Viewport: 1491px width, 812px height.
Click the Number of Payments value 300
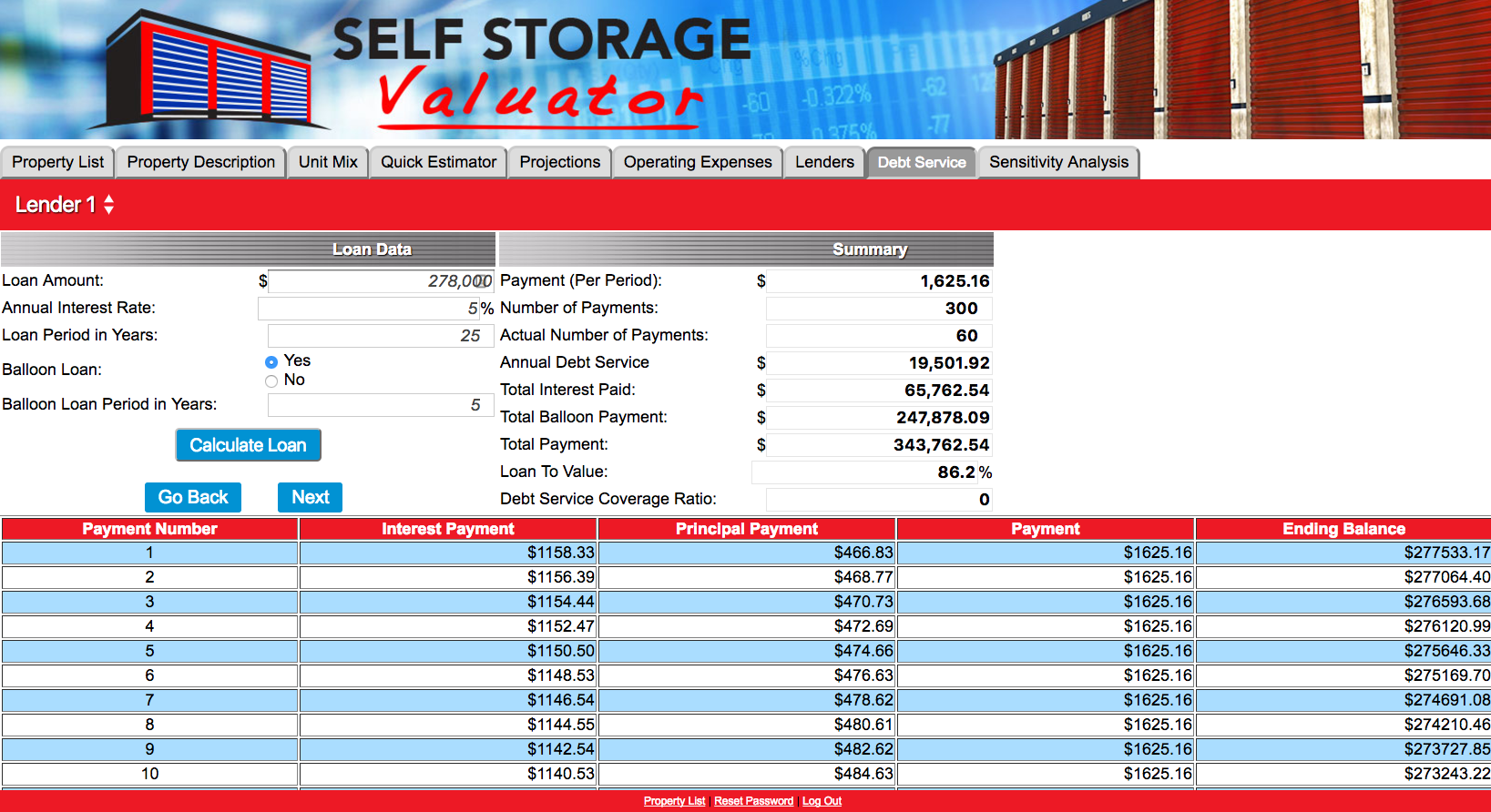pyautogui.click(x=879, y=309)
